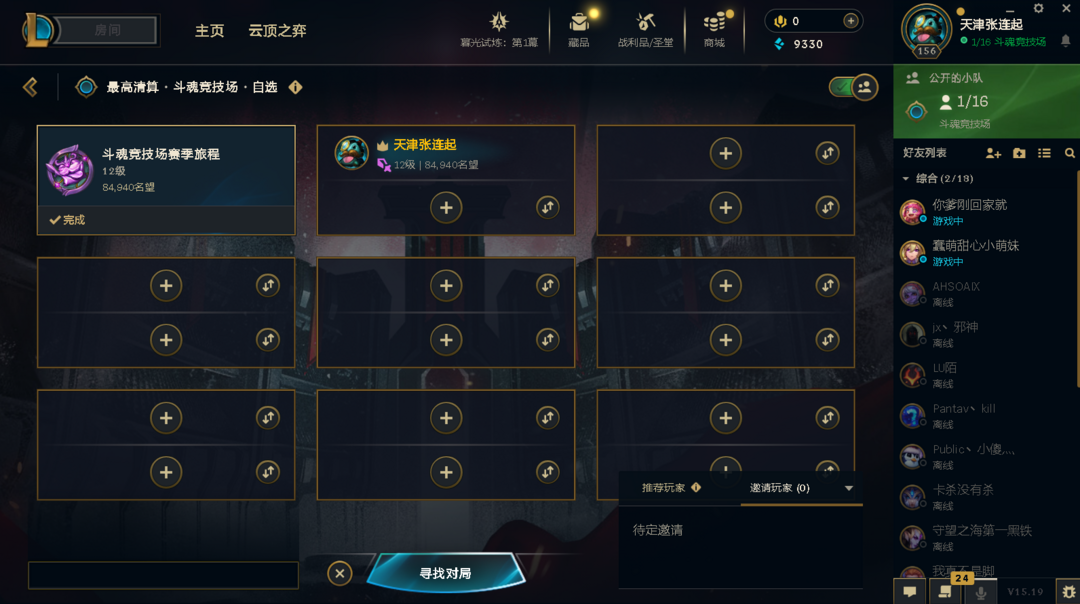Go to the 主页 home tab

click(x=209, y=31)
